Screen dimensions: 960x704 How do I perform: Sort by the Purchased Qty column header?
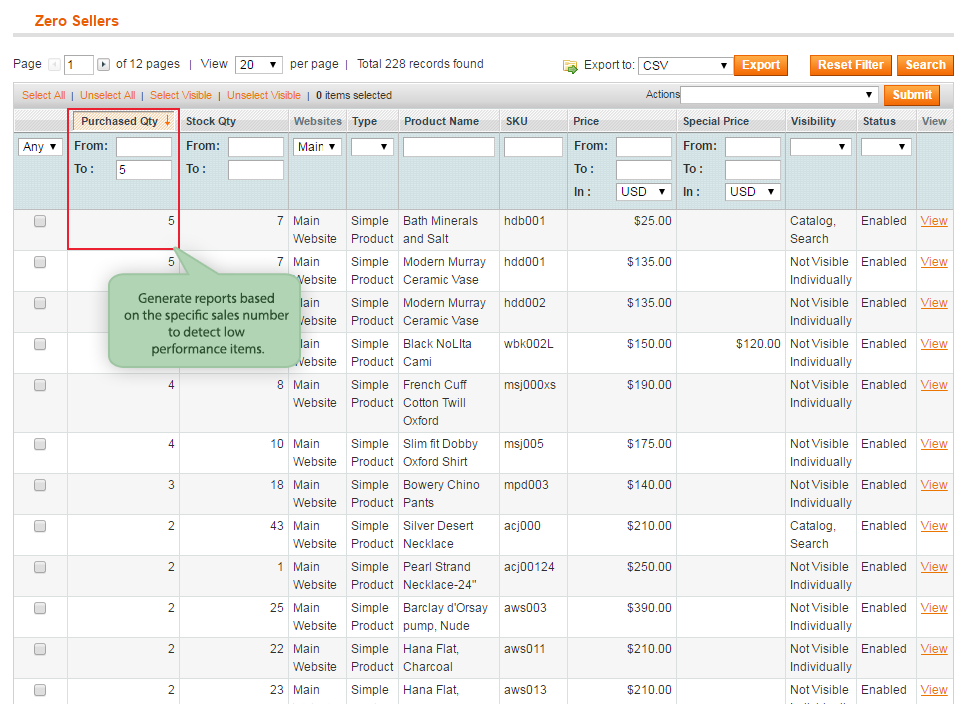point(120,121)
